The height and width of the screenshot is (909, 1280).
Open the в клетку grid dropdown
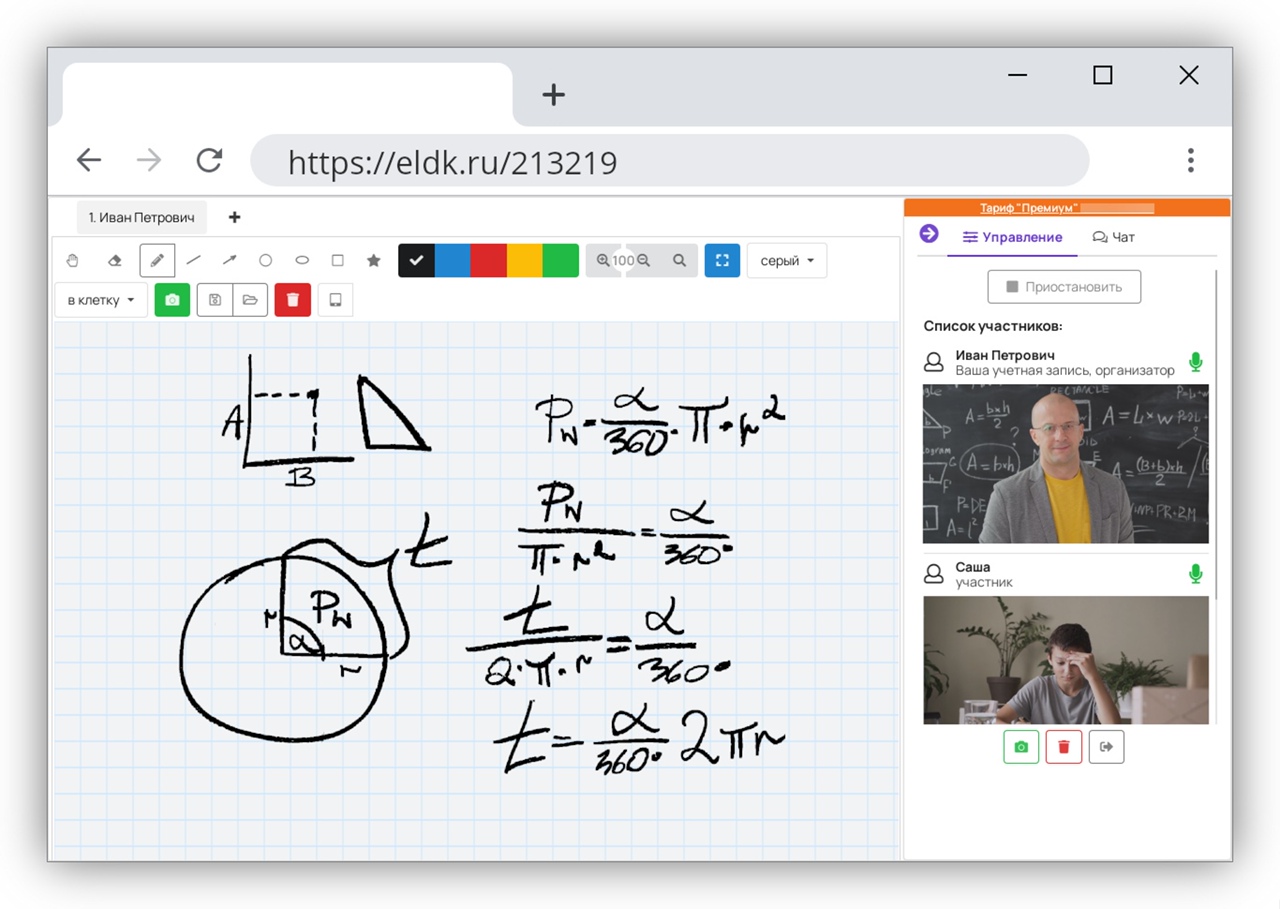click(101, 300)
